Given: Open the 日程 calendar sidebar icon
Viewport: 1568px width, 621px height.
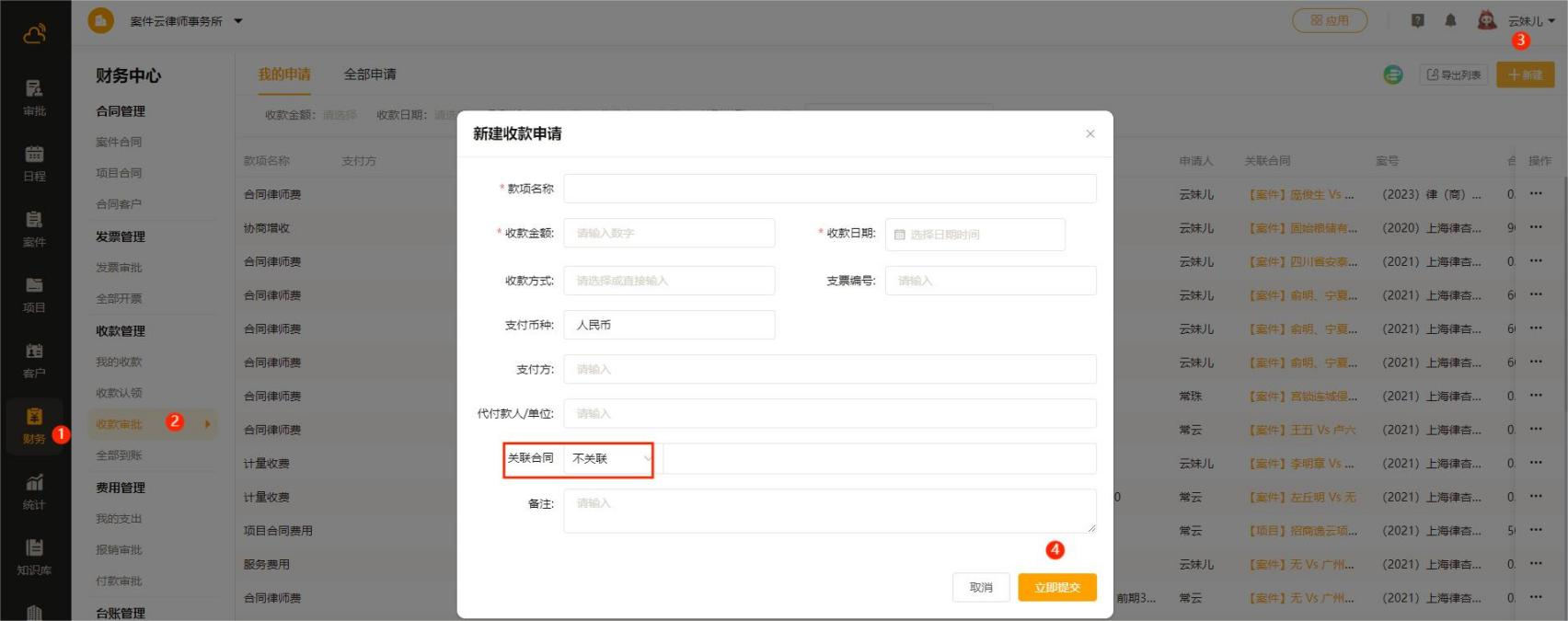Looking at the screenshot, I should click(x=34, y=163).
